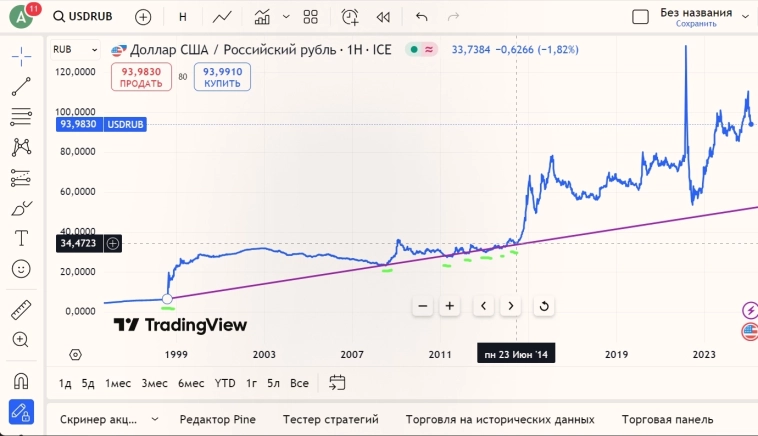Select 1мес date range
The width and height of the screenshot is (758, 436).
118,383
